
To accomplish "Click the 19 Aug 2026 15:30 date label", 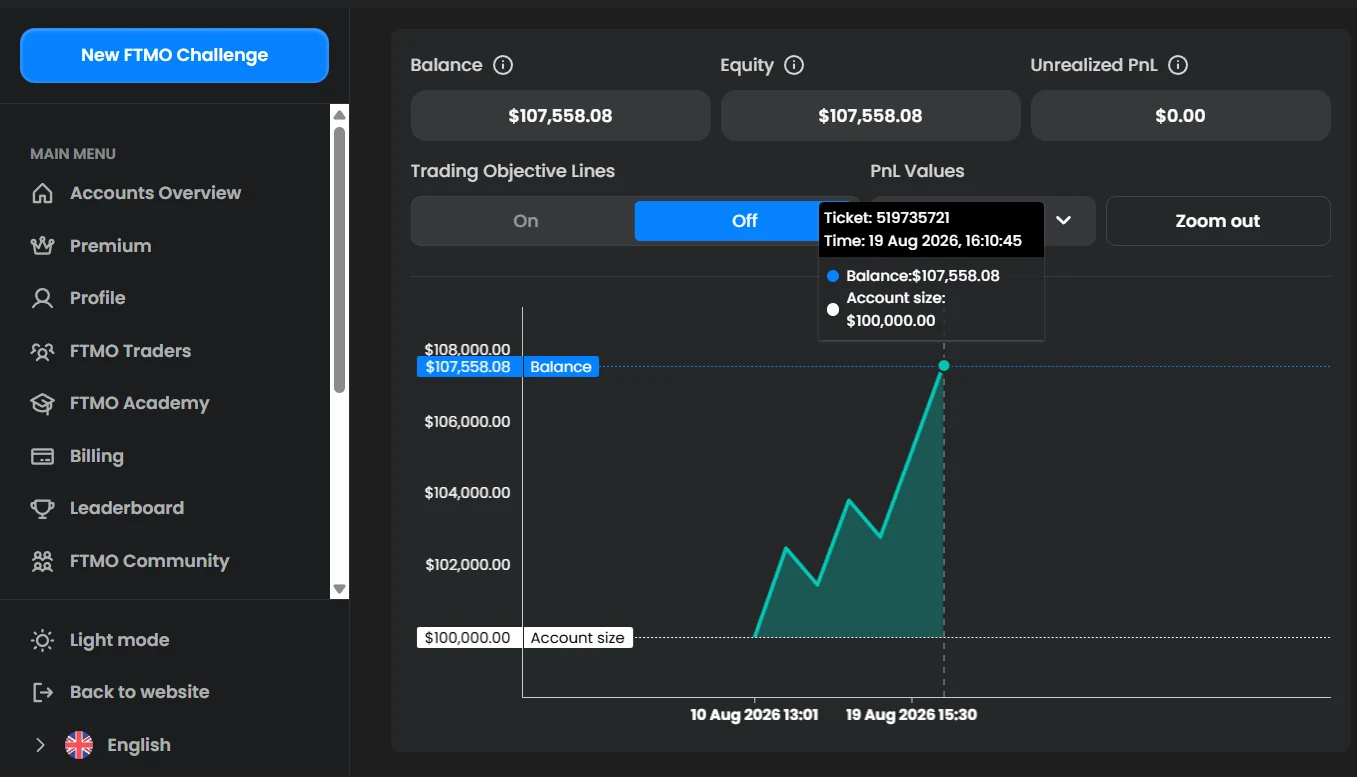I will click(911, 715).
